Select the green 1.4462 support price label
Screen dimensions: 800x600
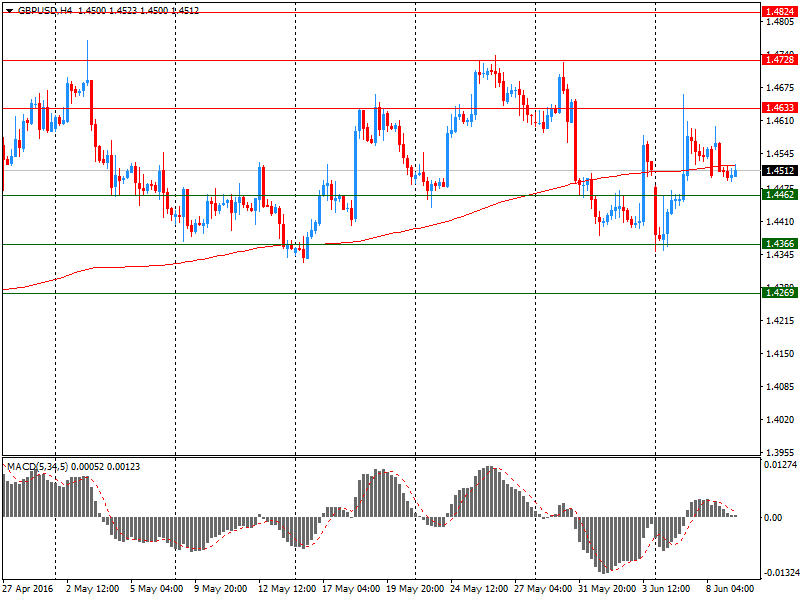tap(778, 195)
